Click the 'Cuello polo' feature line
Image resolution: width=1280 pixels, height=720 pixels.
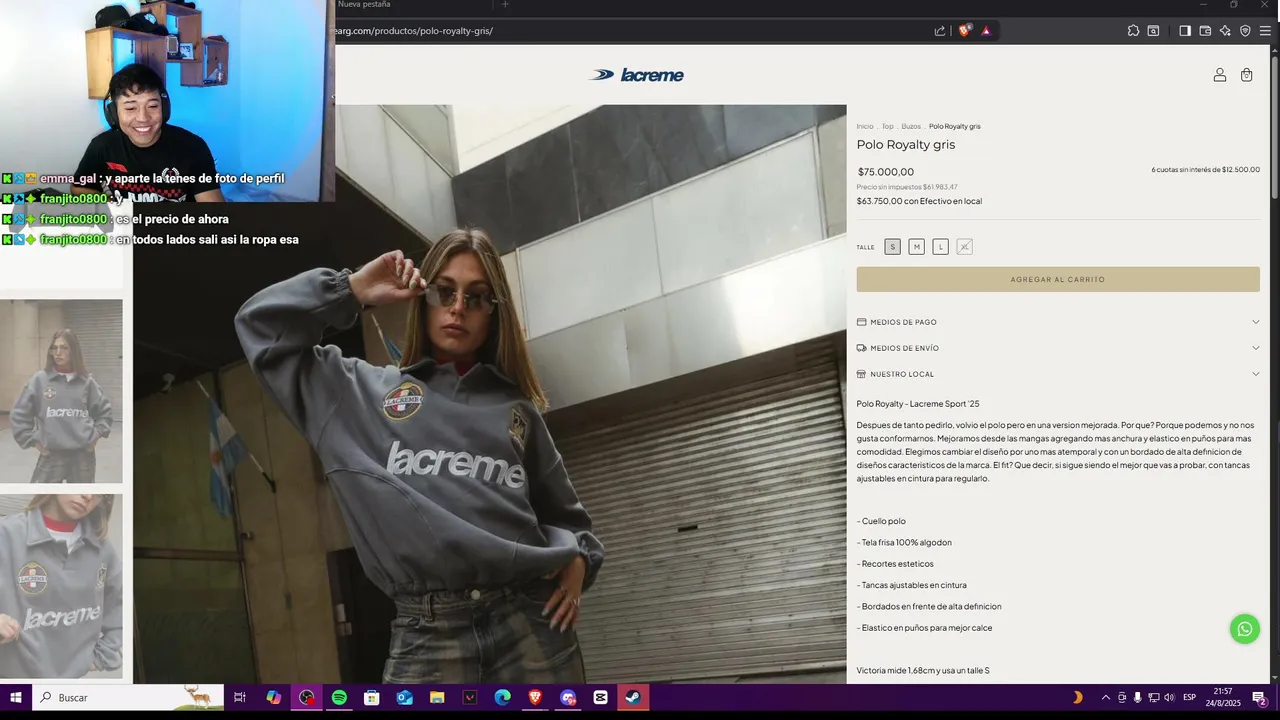881,522
